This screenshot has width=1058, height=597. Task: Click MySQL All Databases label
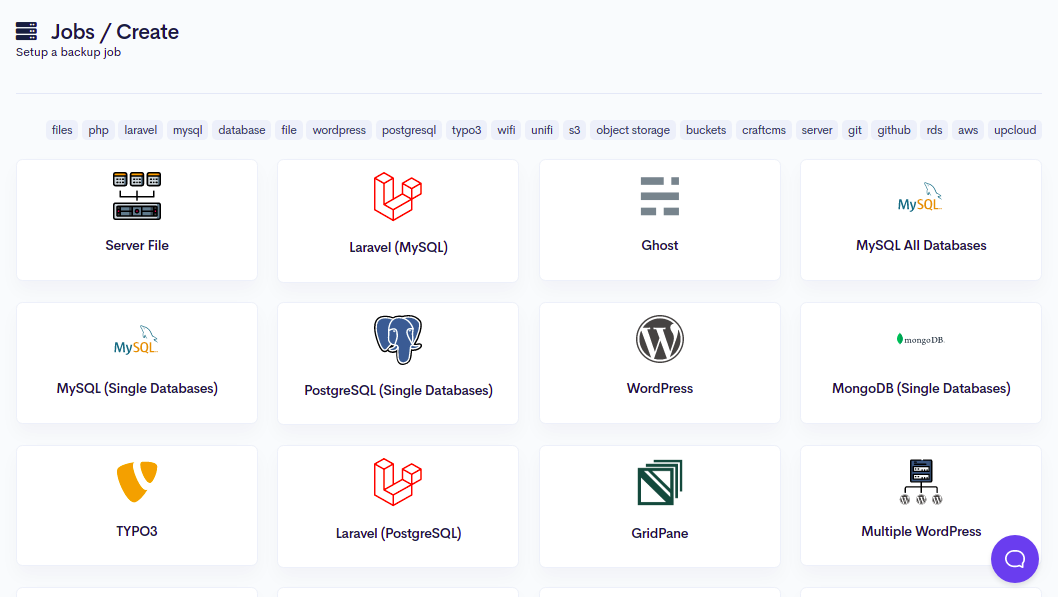921,246
